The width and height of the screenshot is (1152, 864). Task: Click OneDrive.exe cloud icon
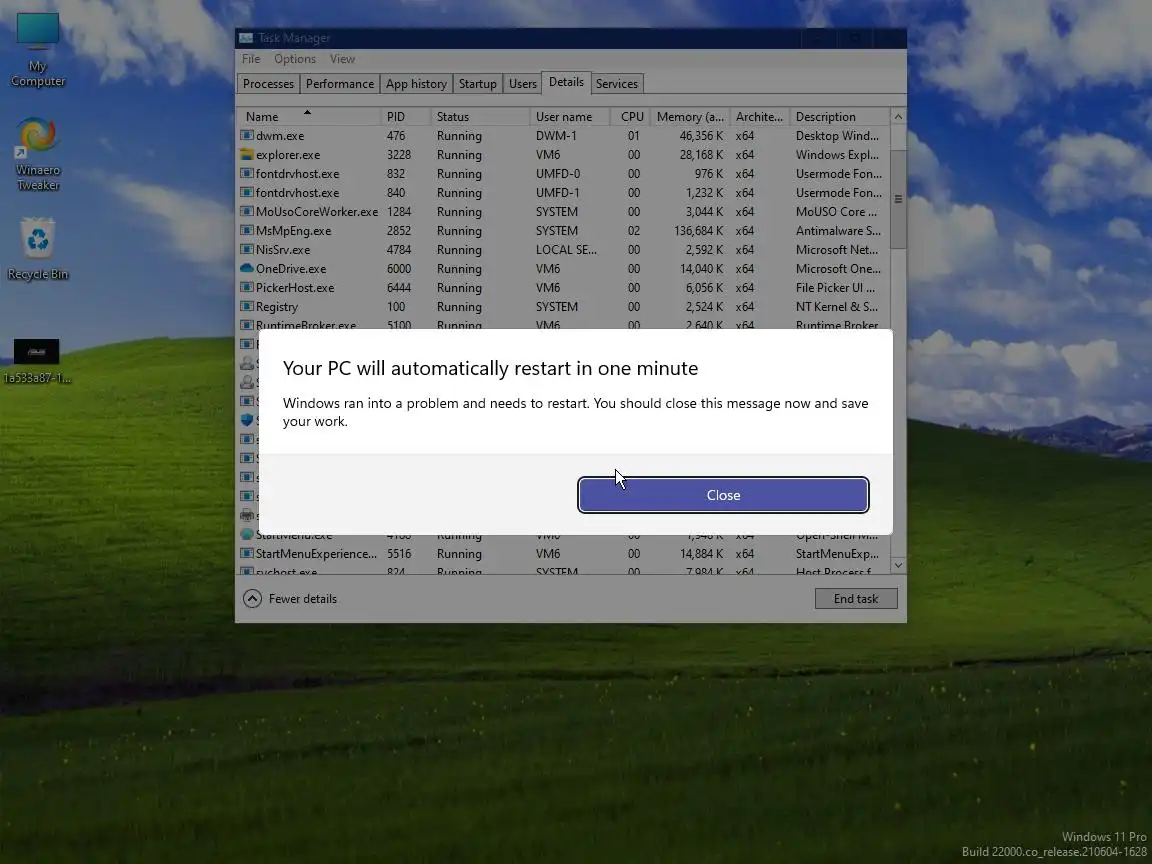tap(247, 268)
